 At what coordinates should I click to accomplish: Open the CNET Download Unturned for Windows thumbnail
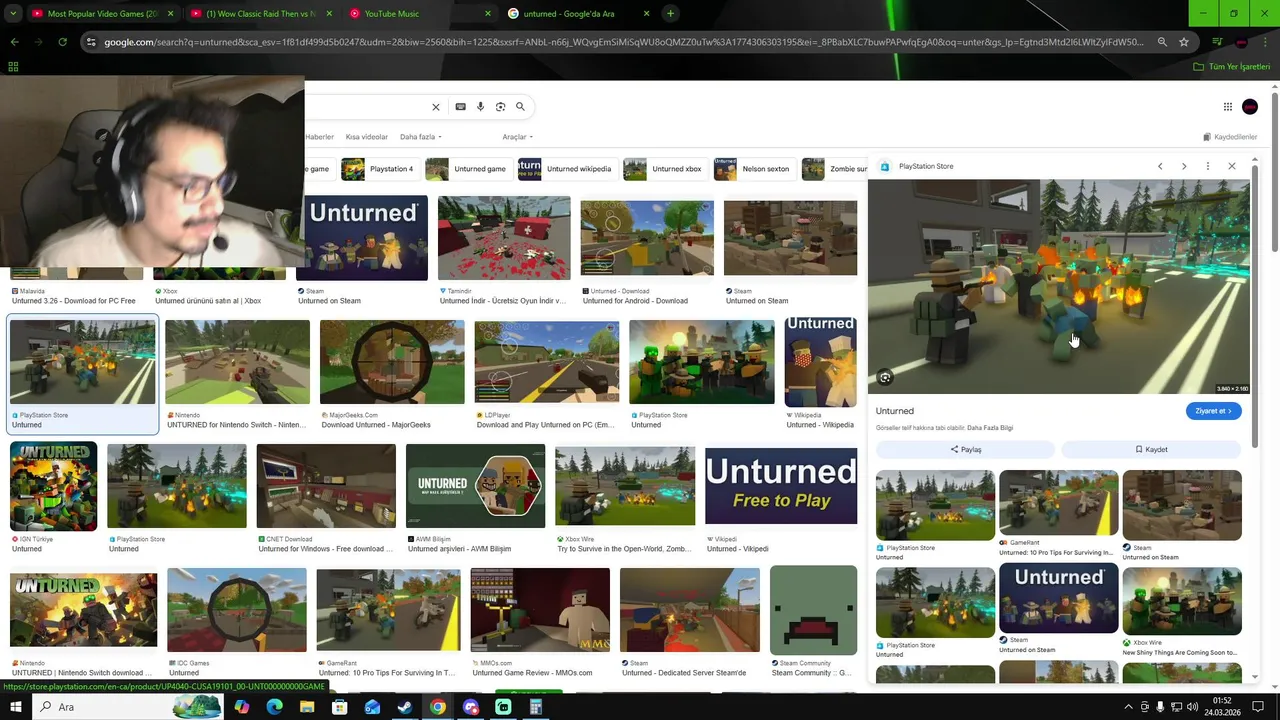click(x=326, y=486)
